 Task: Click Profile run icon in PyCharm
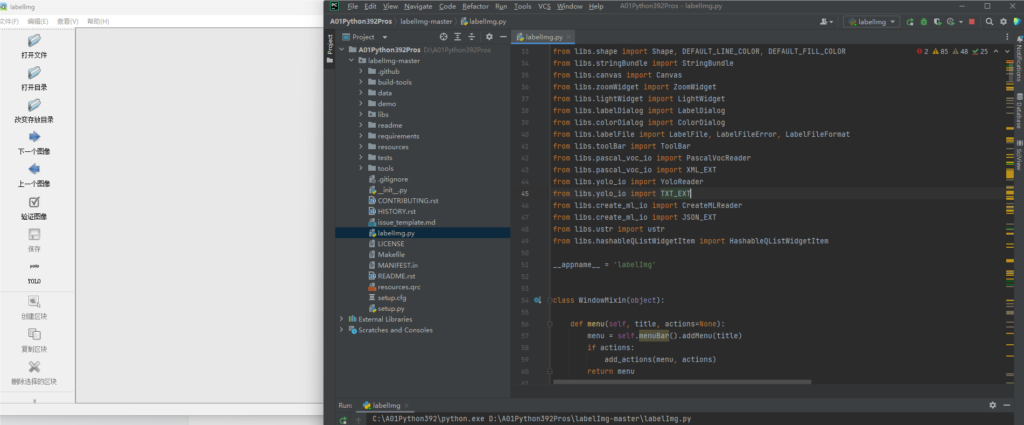[950, 22]
